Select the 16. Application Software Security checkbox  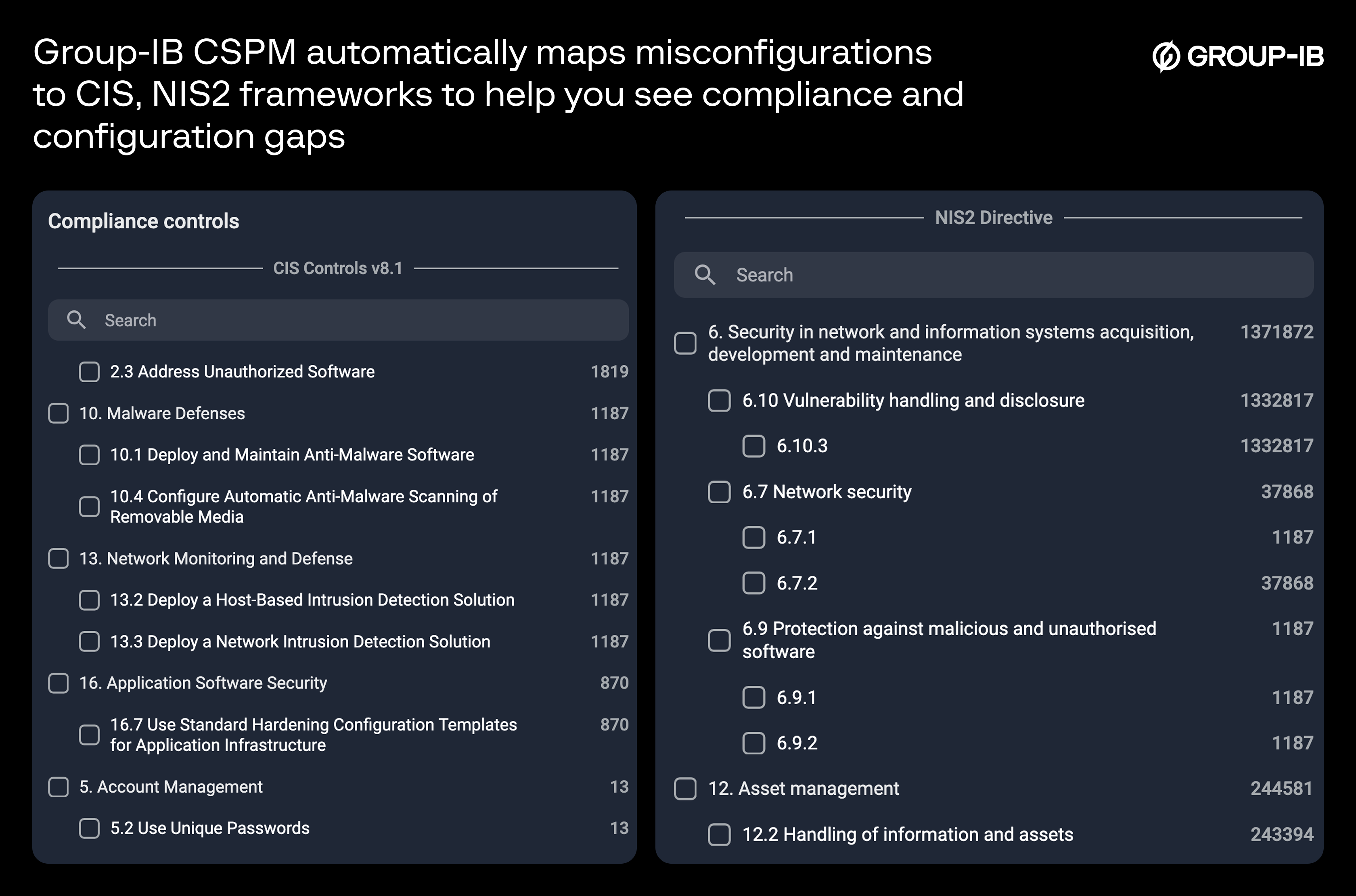[x=59, y=683]
